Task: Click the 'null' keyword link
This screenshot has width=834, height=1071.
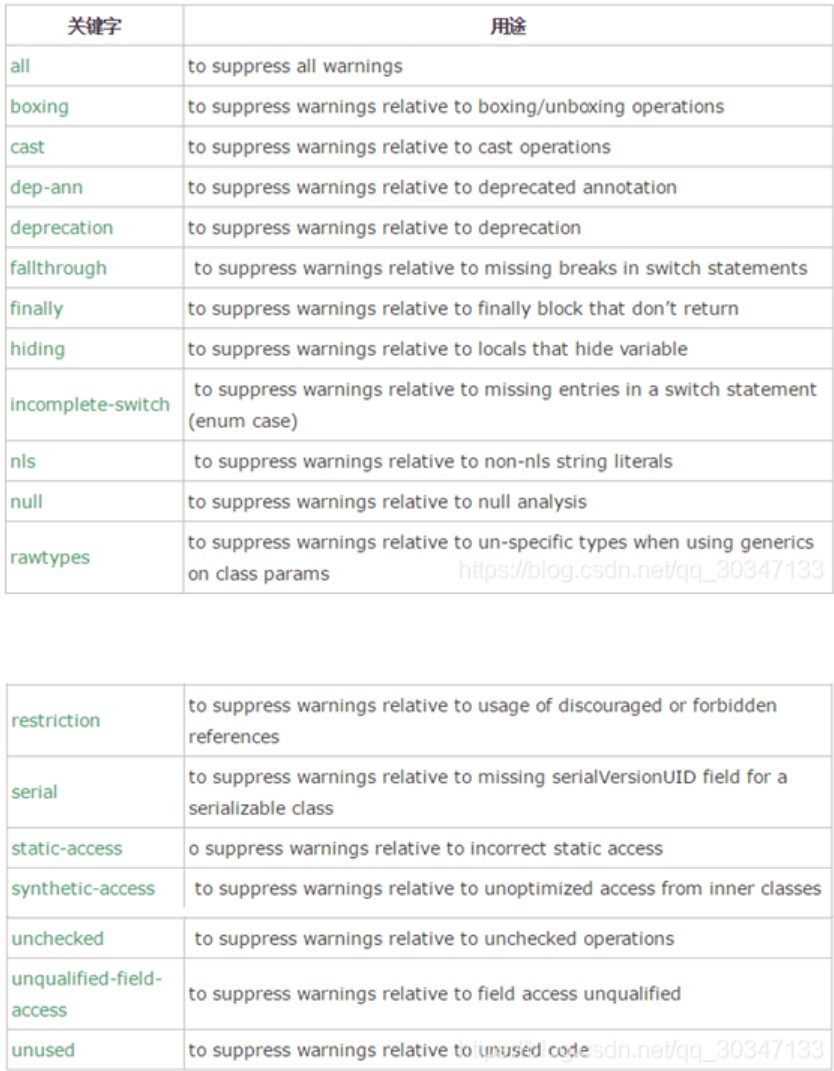Action: click(26, 501)
